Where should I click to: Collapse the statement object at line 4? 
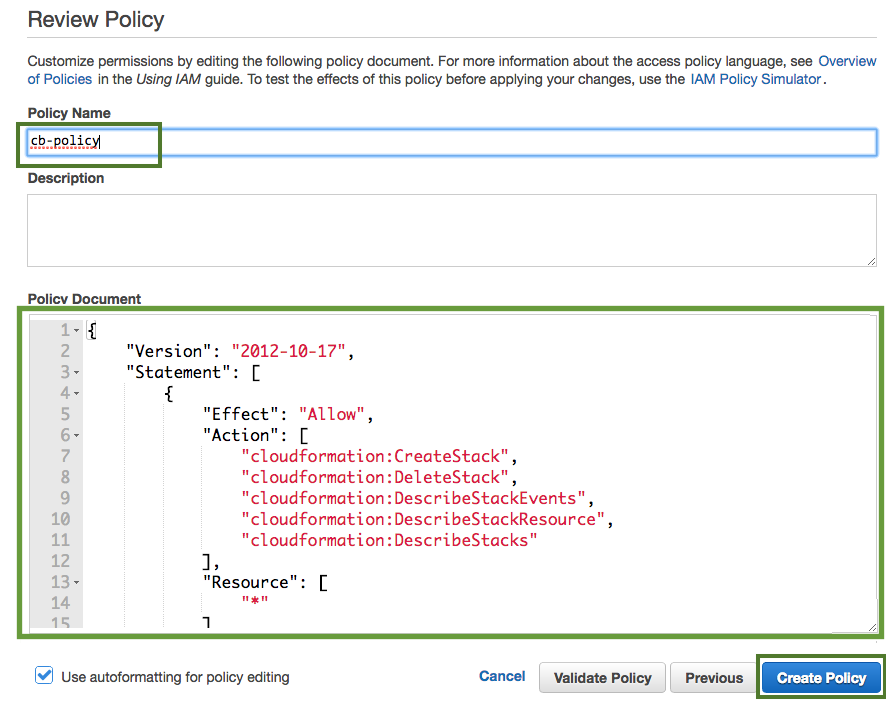[77, 393]
